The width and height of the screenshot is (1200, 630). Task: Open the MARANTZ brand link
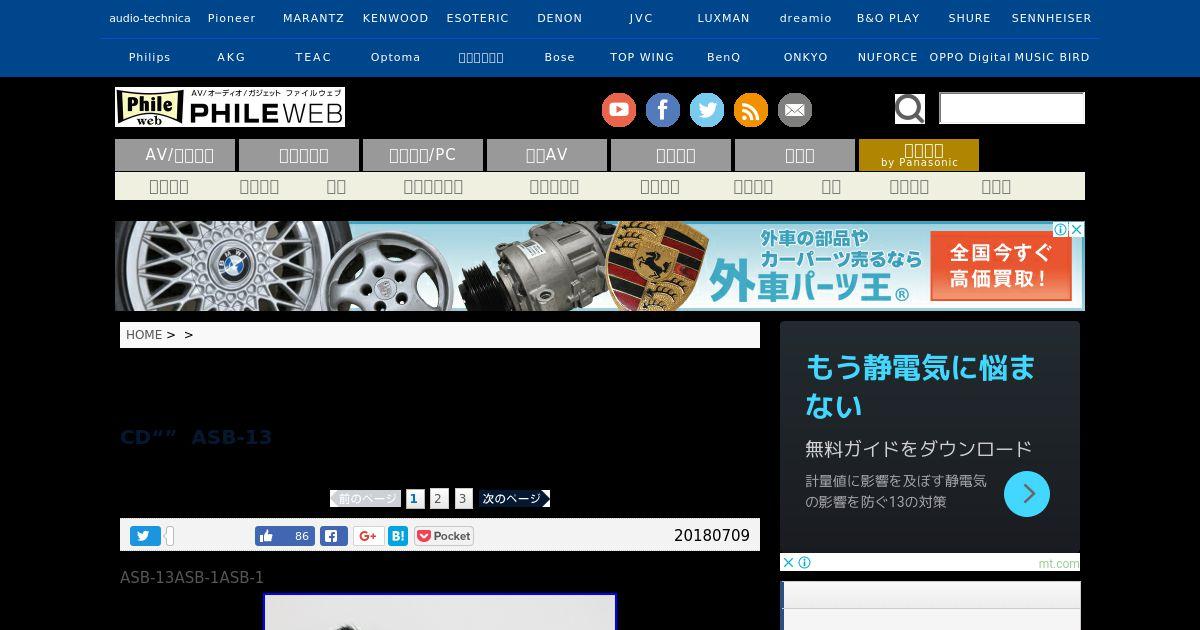point(314,18)
